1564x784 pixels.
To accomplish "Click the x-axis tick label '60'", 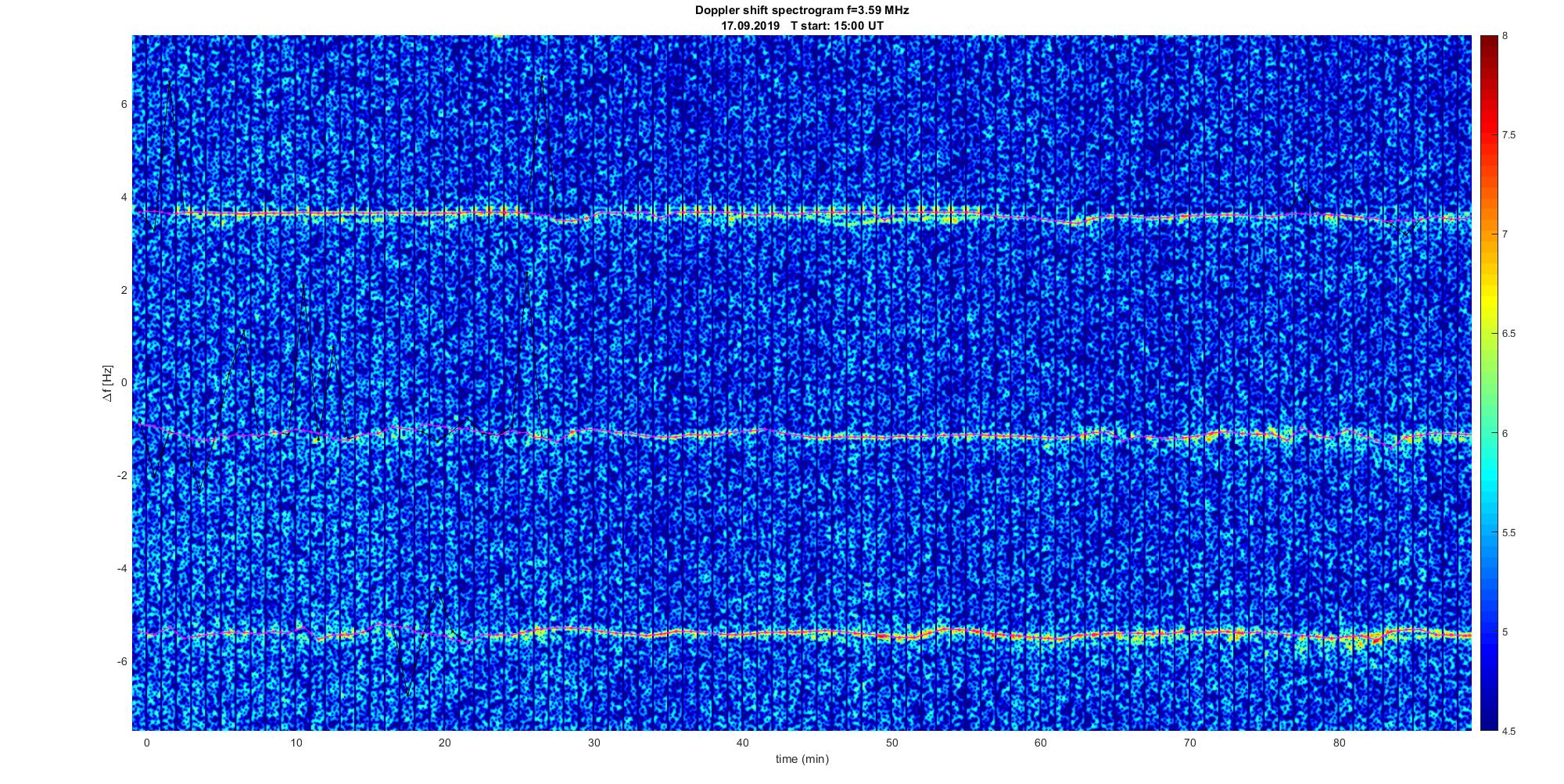I will [1041, 743].
